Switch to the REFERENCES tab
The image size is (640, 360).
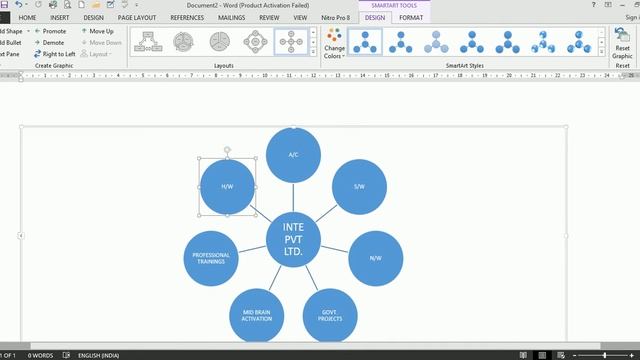pos(187,18)
